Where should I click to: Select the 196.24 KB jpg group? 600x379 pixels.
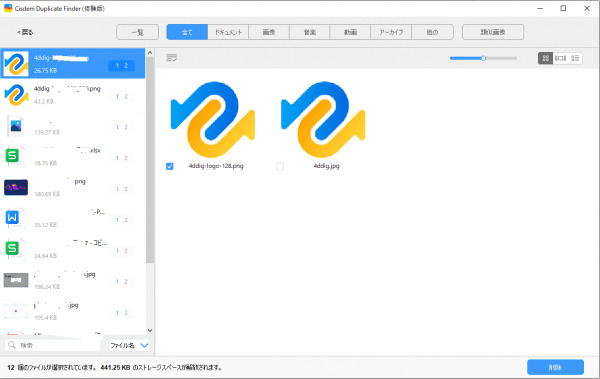(73, 280)
